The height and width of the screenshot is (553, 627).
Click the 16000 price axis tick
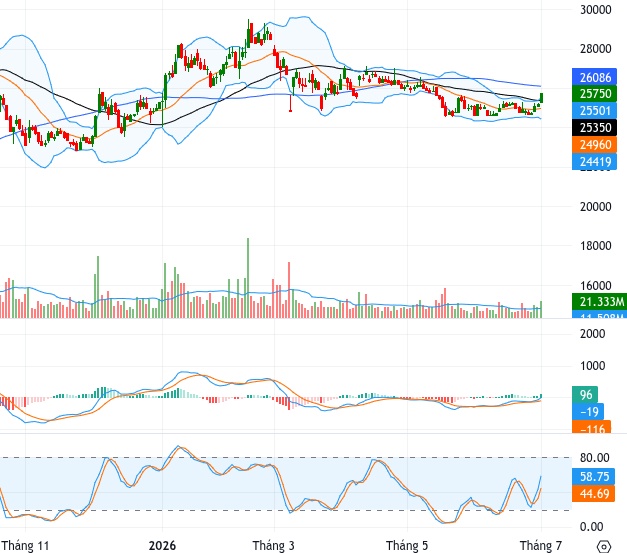(595, 285)
